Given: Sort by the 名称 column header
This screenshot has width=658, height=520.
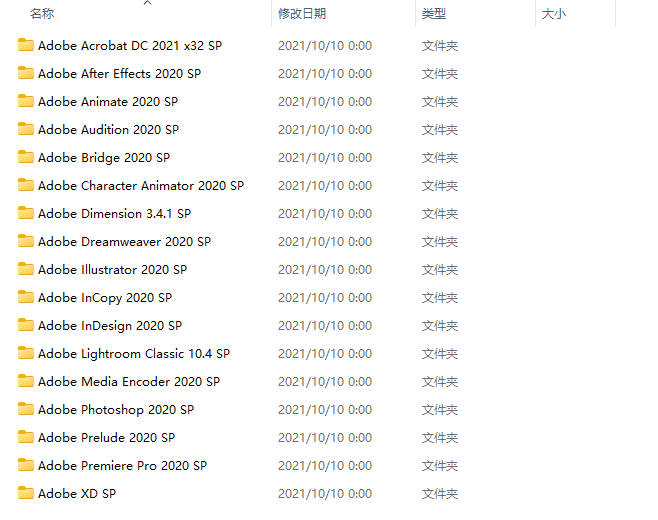Looking at the screenshot, I should click(42, 13).
